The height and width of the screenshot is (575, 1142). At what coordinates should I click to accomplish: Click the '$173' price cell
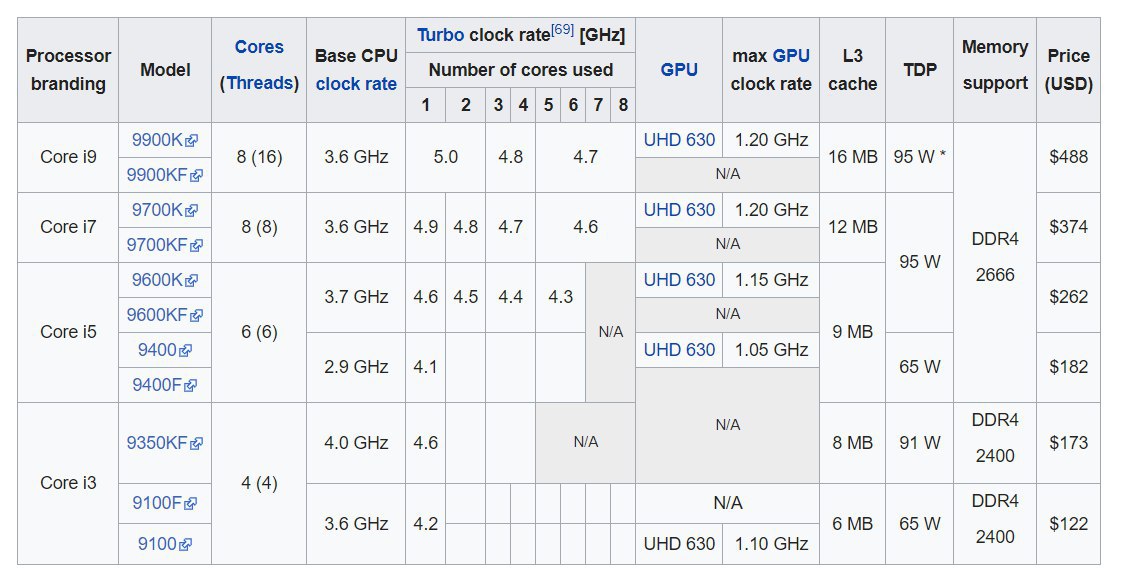(1068, 443)
